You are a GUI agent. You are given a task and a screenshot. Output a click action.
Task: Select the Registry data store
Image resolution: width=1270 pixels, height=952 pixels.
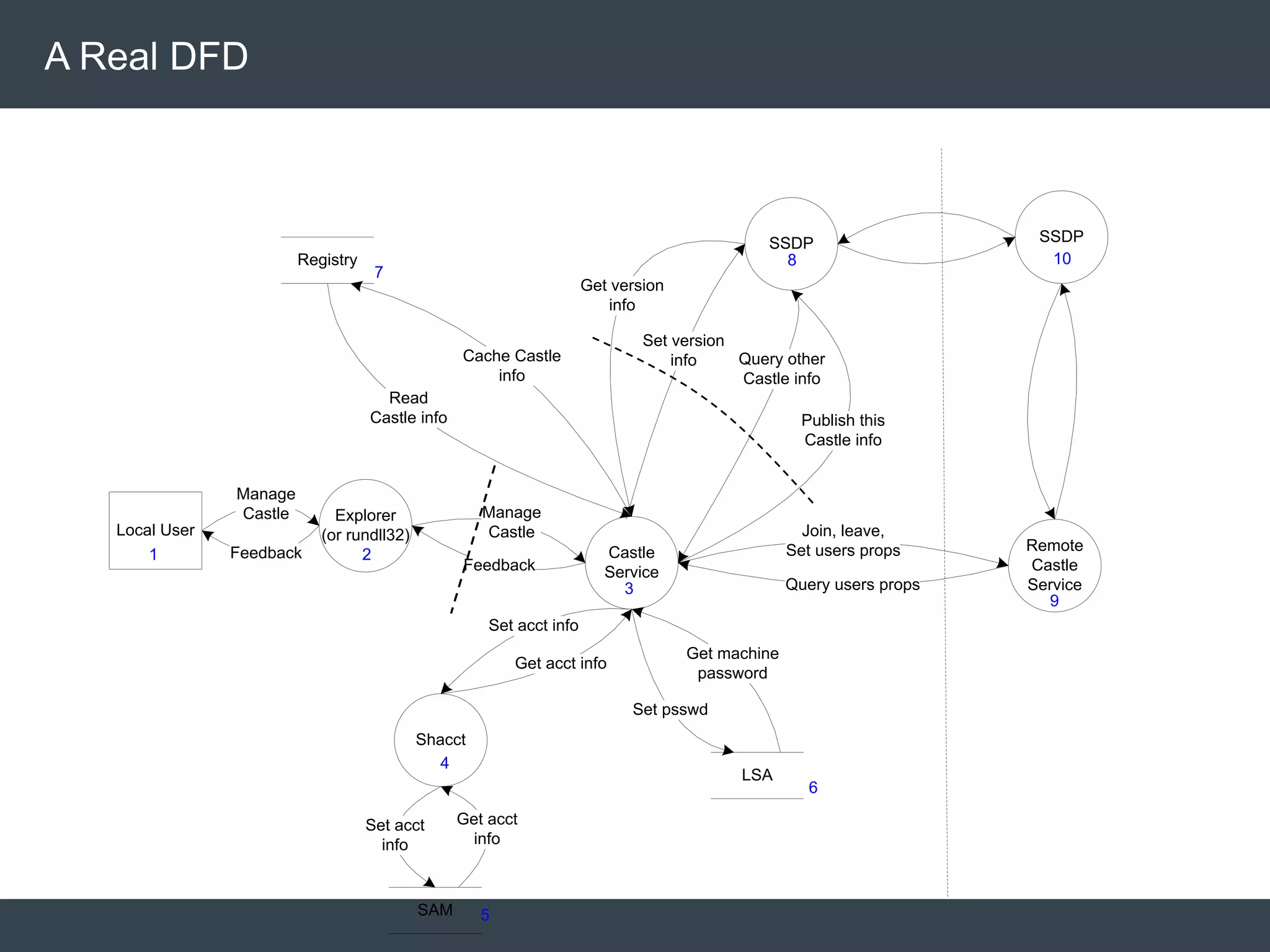327,260
